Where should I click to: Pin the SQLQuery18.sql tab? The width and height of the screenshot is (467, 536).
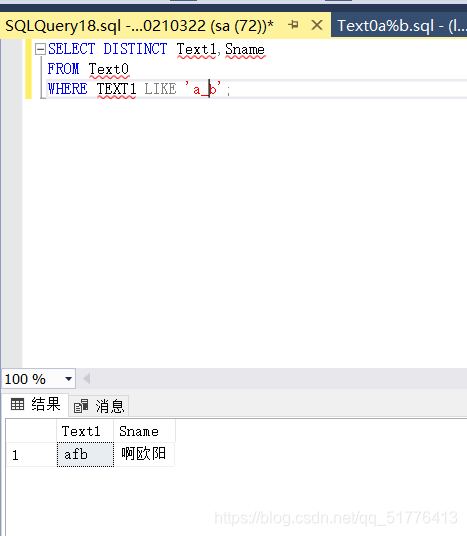point(293,25)
